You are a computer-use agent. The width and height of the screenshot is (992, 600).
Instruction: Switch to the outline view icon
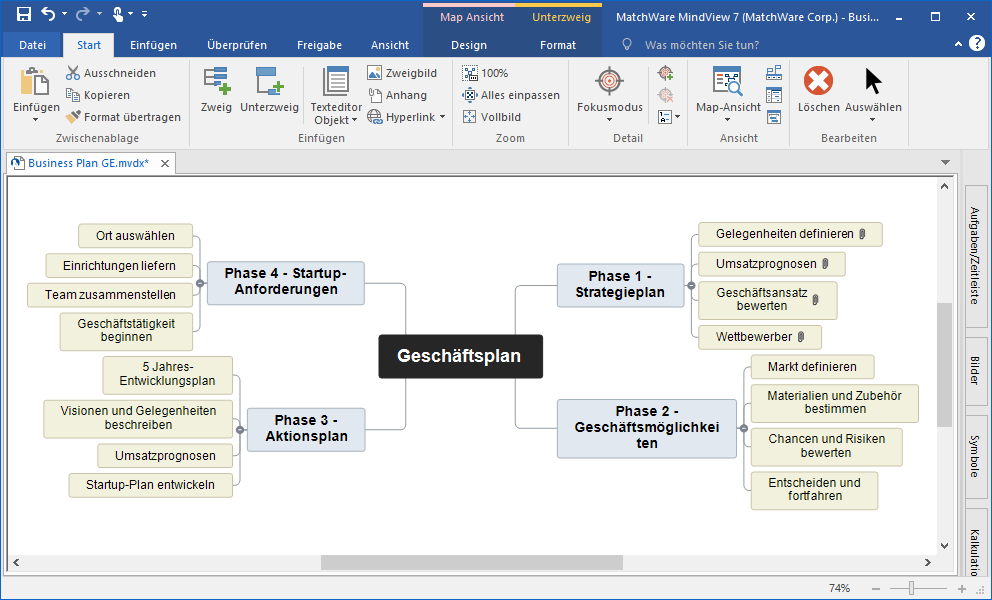[774, 95]
